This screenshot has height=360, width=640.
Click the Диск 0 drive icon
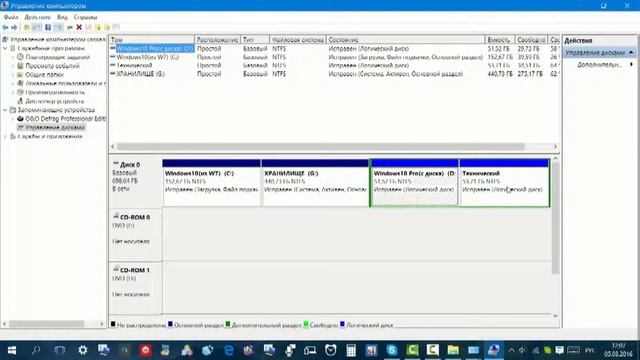[116, 164]
